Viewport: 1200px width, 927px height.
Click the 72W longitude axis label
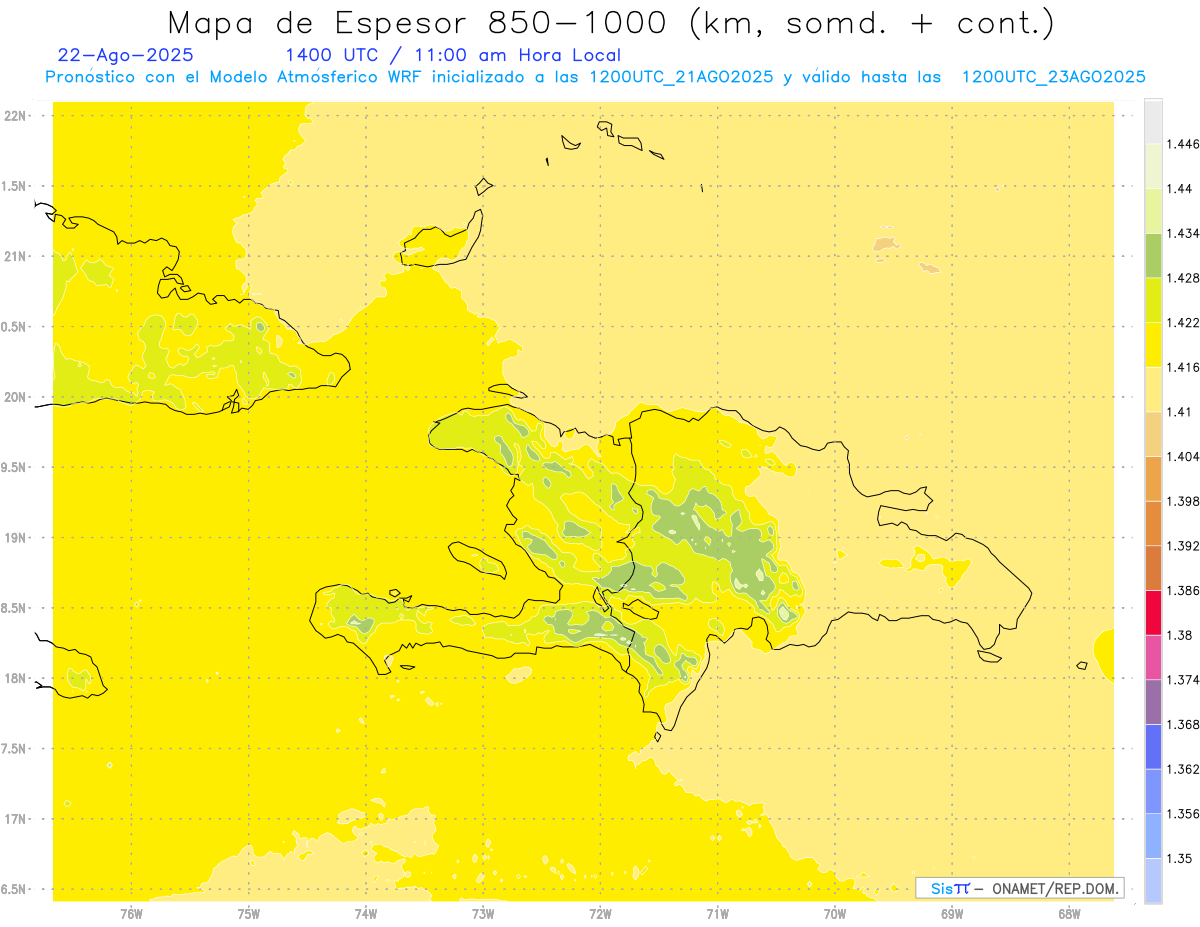600,913
